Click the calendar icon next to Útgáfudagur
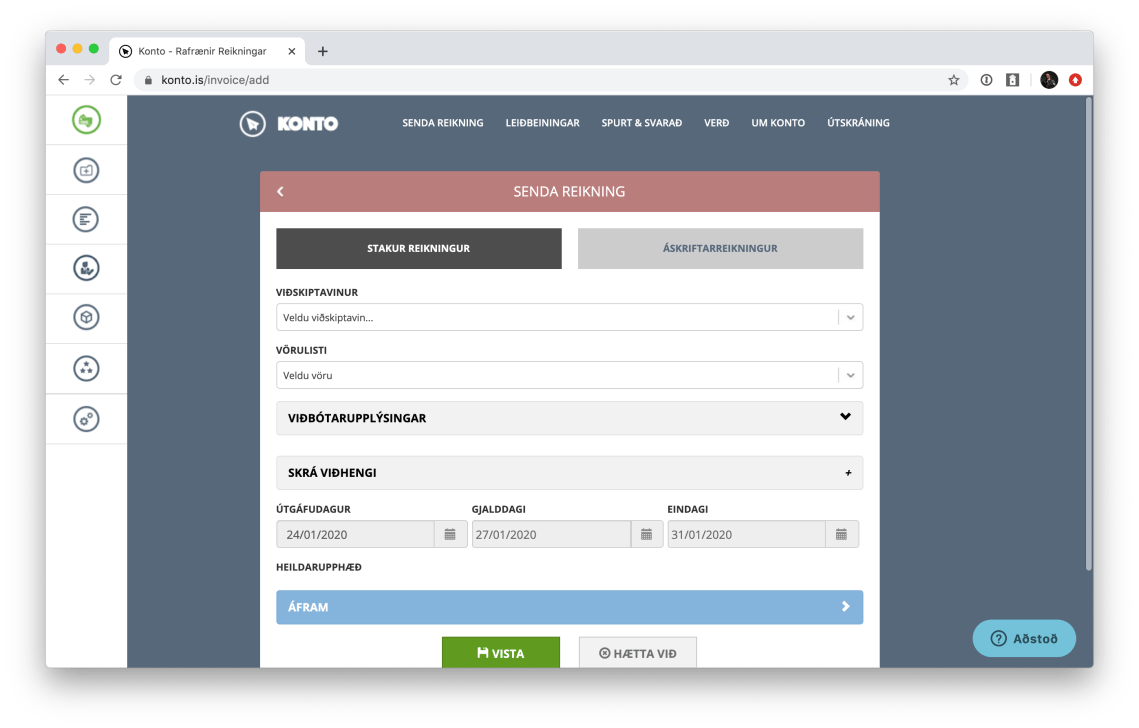The width and height of the screenshot is (1139, 728). (450, 534)
